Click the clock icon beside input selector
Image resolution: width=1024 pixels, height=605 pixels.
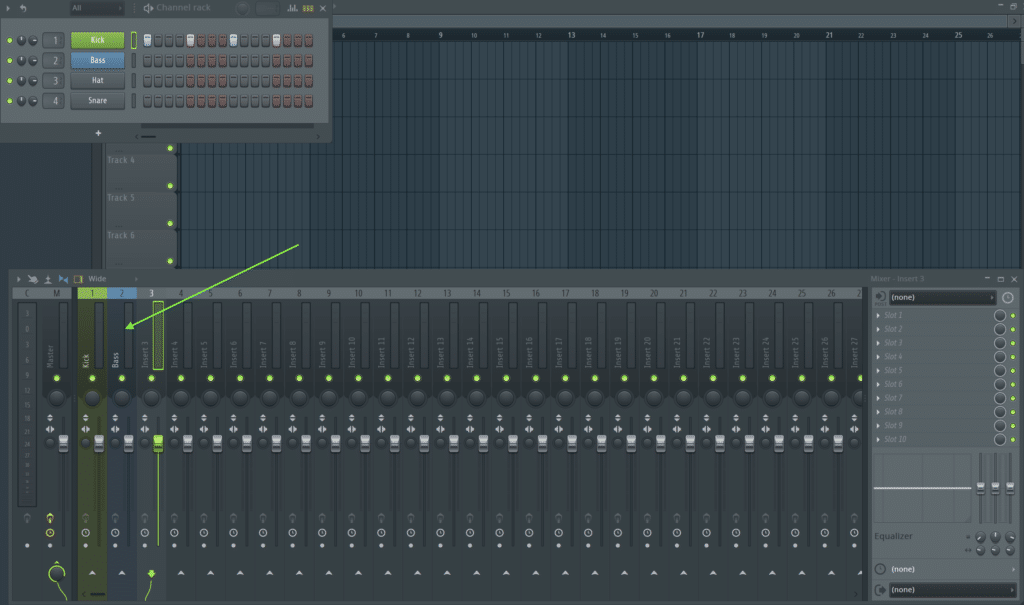(x=1008, y=297)
